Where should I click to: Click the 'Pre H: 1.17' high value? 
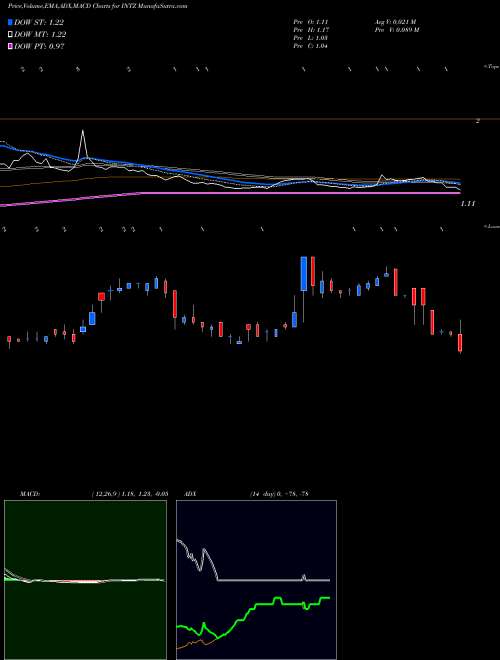coord(311,30)
